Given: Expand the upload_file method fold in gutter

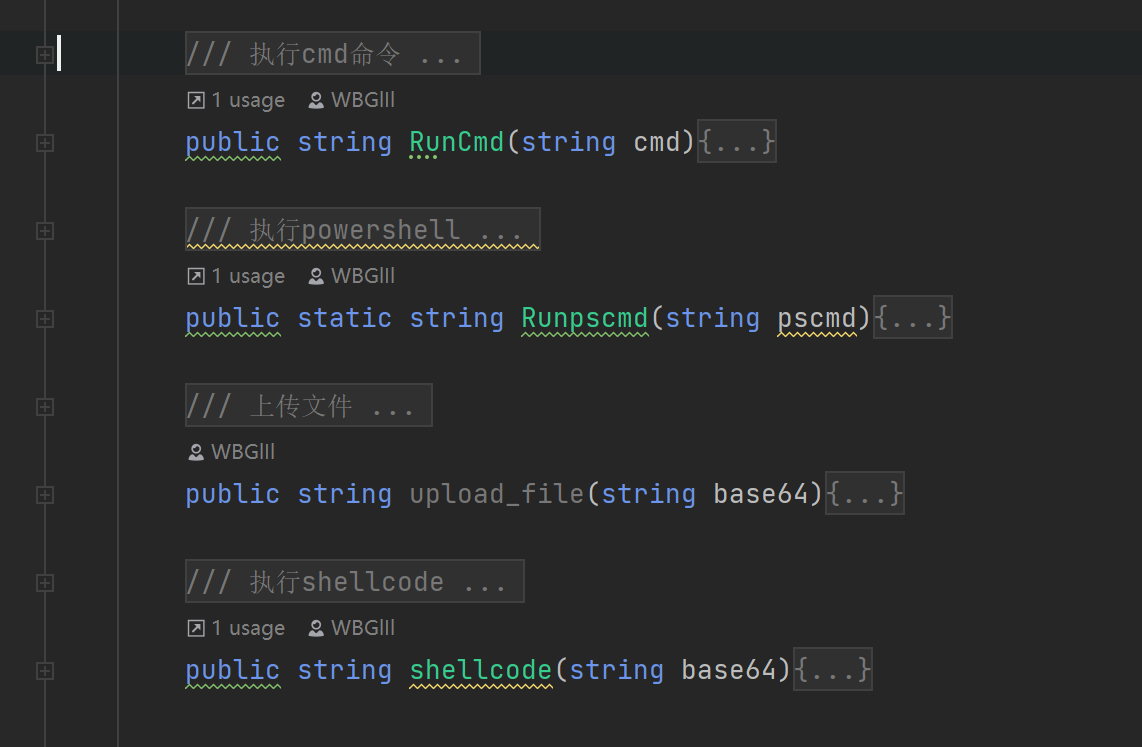Looking at the screenshot, I should [44, 495].
